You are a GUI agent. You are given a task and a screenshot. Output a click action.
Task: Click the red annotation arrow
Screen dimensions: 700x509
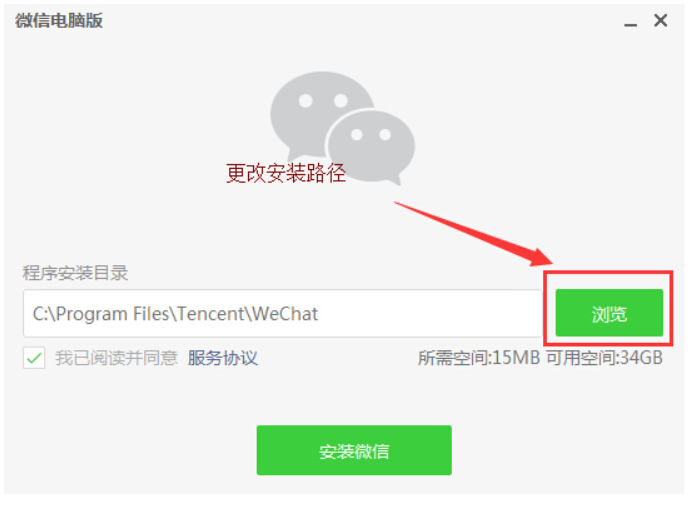tap(473, 234)
